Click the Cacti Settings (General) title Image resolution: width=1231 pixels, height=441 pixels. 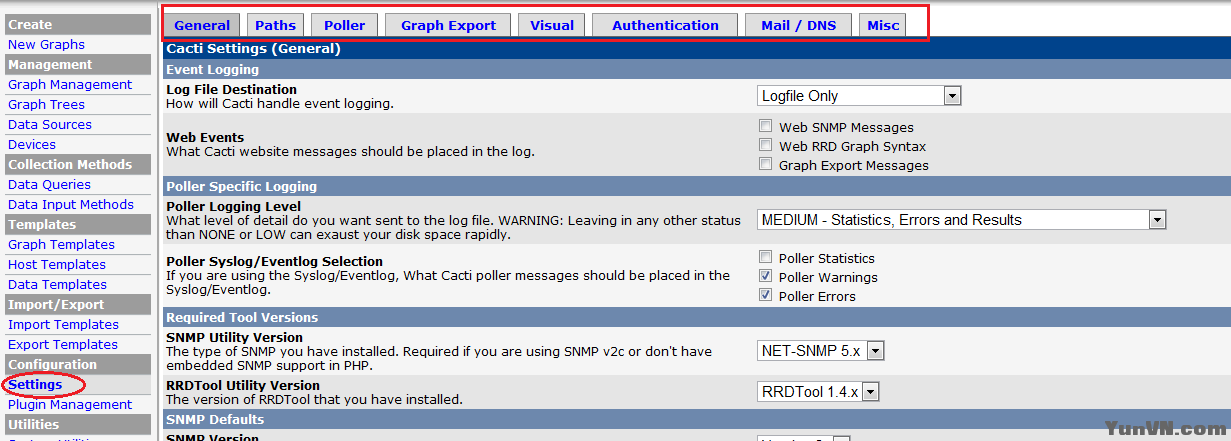253,48
